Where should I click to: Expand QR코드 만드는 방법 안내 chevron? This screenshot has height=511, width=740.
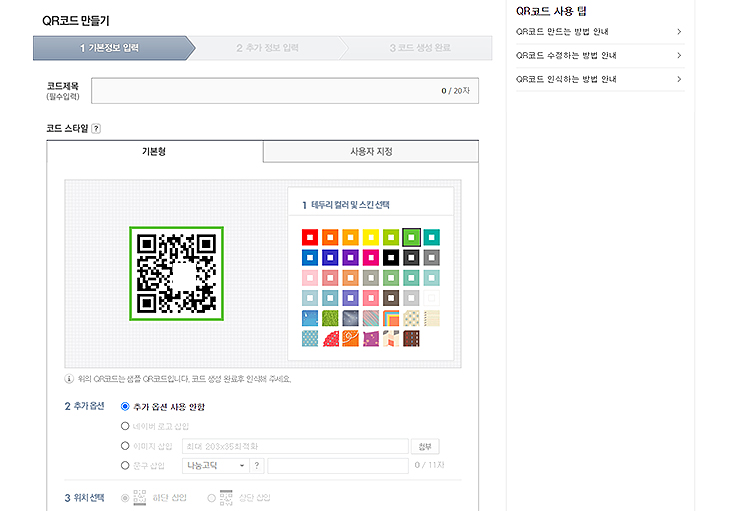pos(679,32)
